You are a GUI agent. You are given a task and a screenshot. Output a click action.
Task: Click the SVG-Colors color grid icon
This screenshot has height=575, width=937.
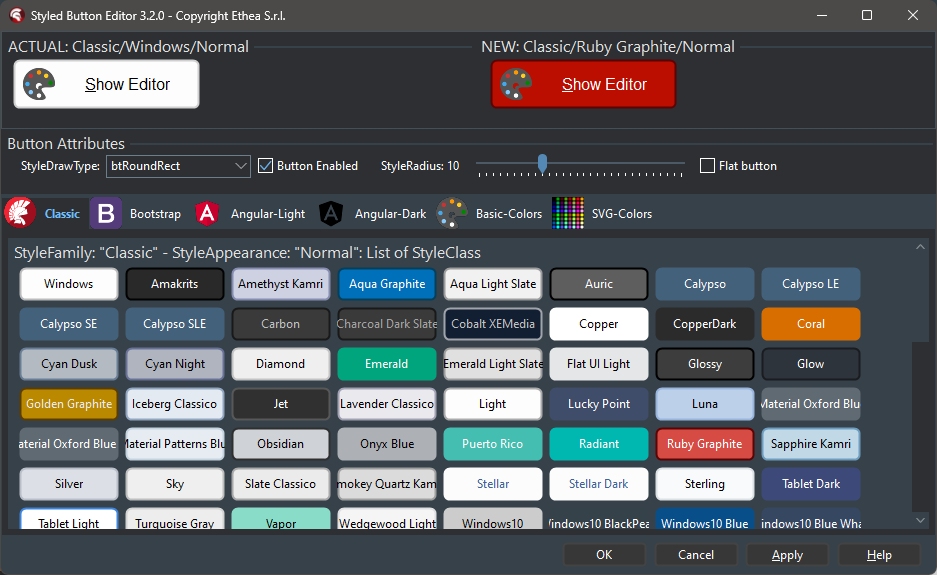point(568,213)
